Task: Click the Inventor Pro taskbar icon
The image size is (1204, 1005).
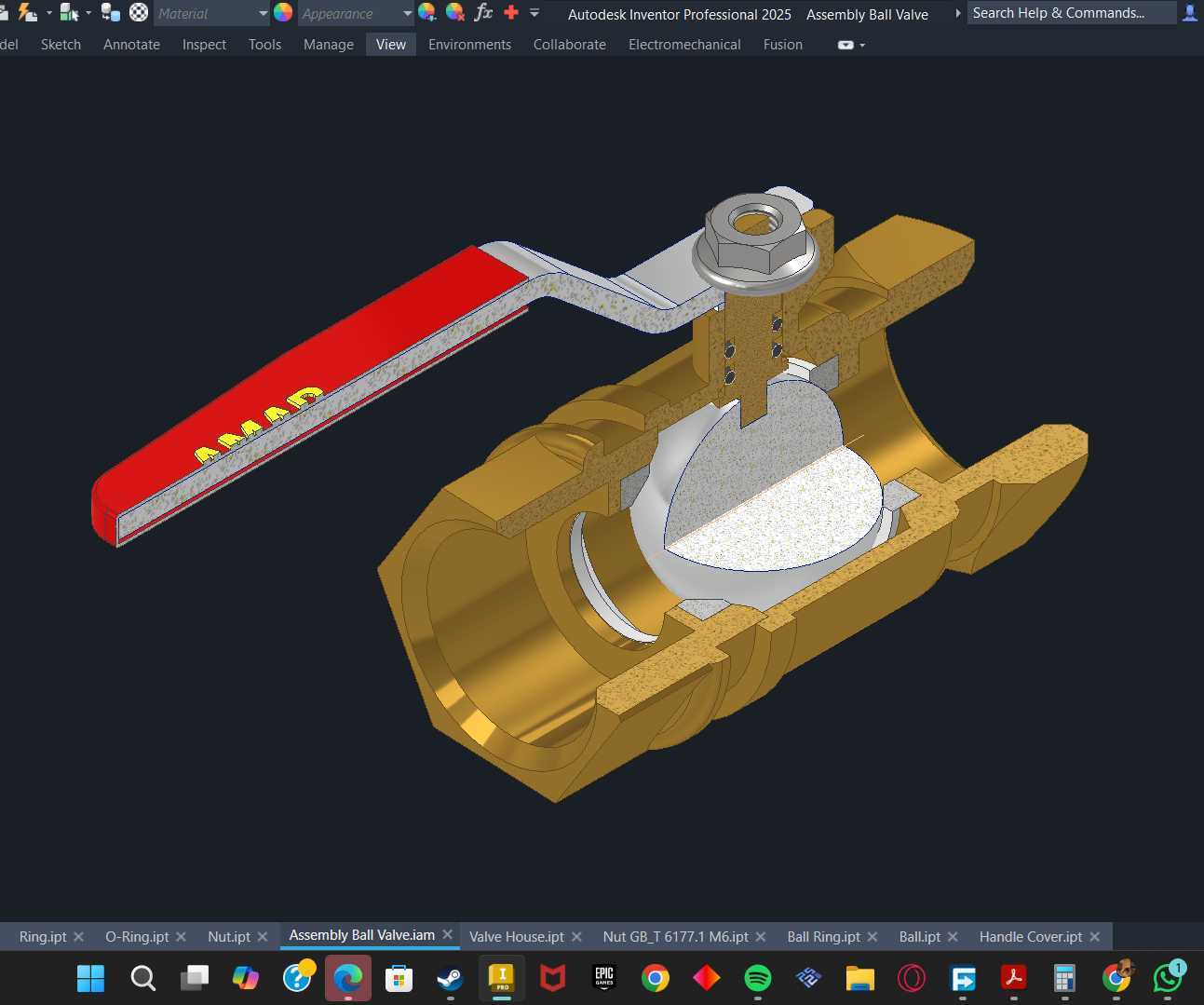Action: [502, 978]
